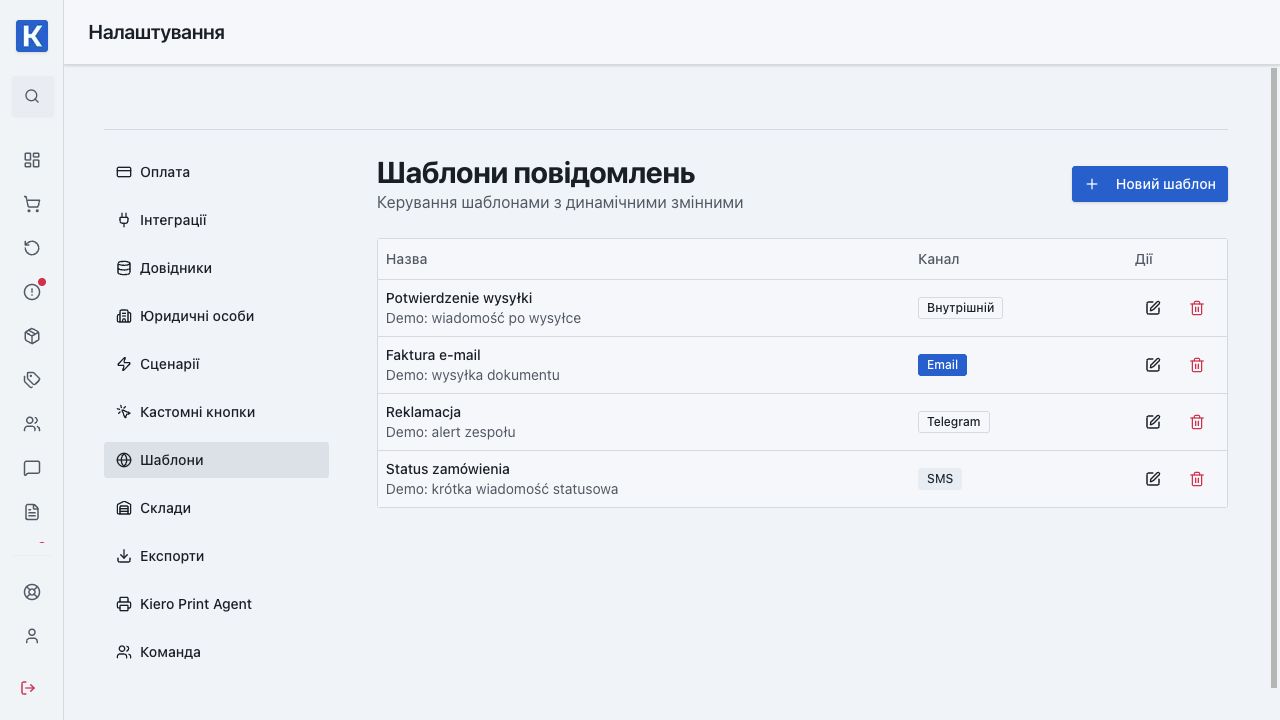This screenshot has height=720, width=1280.
Task: Open search with the magnifier icon
Action: (32, 96)
